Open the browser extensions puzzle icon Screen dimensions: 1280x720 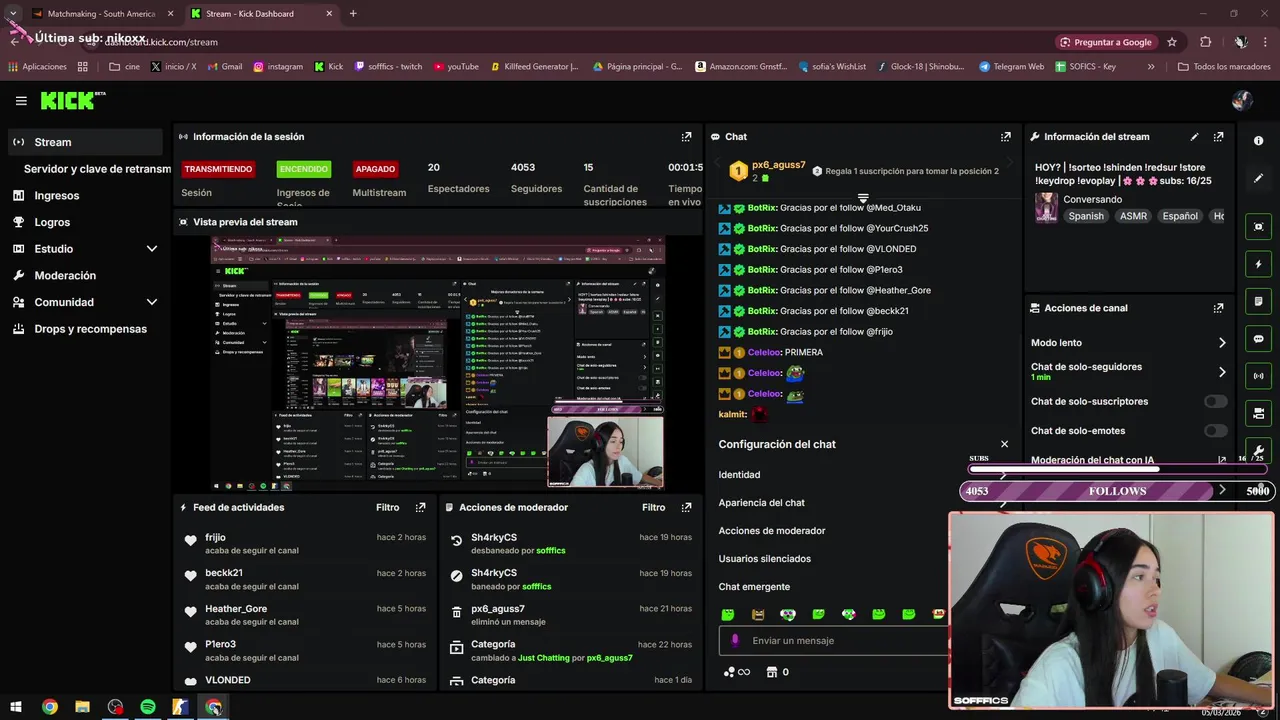pyautogui.click(x=1205, y=42)
